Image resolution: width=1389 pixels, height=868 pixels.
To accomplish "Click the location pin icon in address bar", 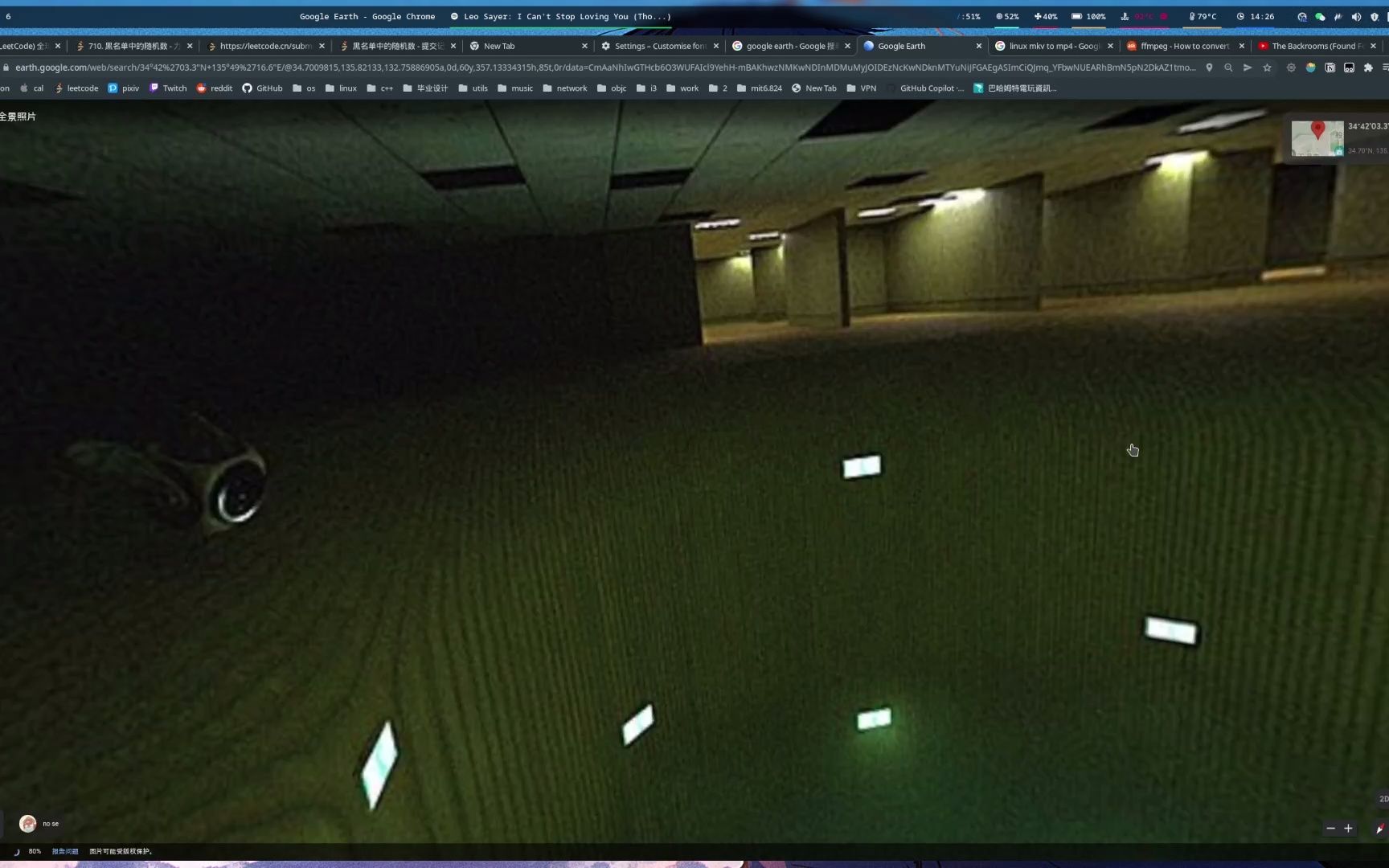I will (x=1209, y=68).
